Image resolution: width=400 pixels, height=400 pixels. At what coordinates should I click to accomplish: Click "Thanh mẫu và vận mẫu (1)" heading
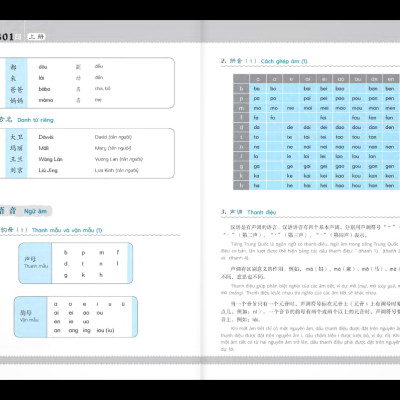[67, 230]
